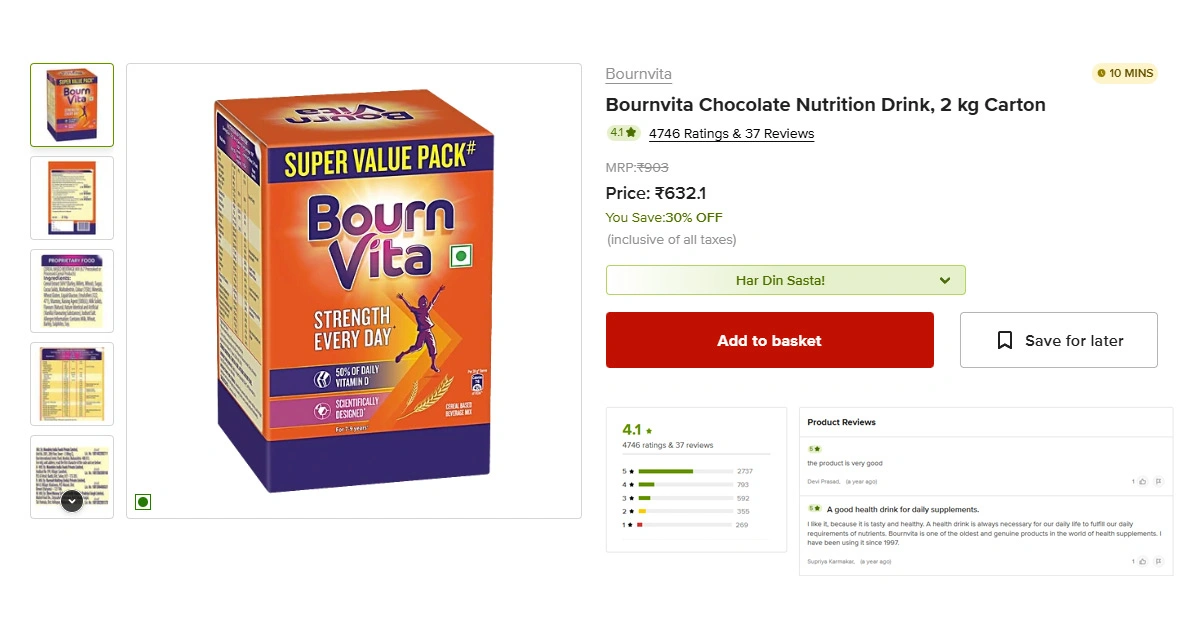Viewport: 1202px width, 634px height.
Task: Add the product to basket
Action: [x=769, y=341]
